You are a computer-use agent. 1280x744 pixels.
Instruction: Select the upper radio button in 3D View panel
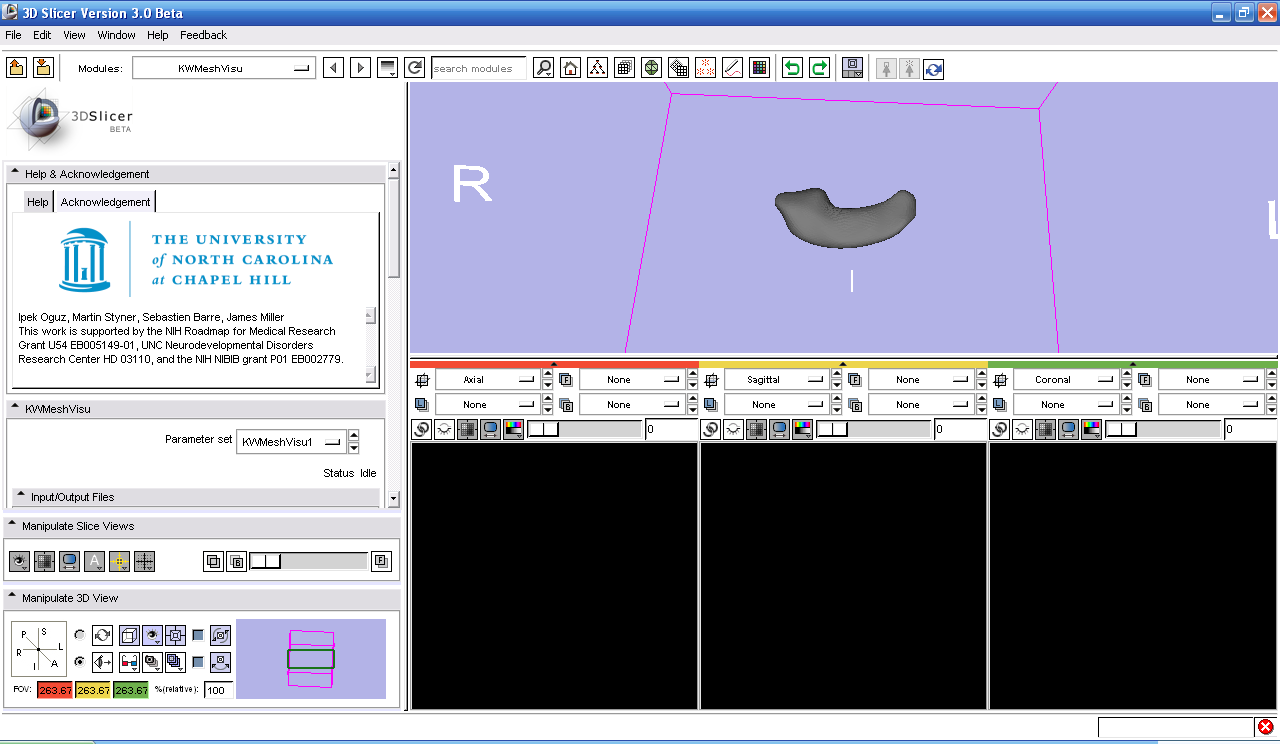80,635
